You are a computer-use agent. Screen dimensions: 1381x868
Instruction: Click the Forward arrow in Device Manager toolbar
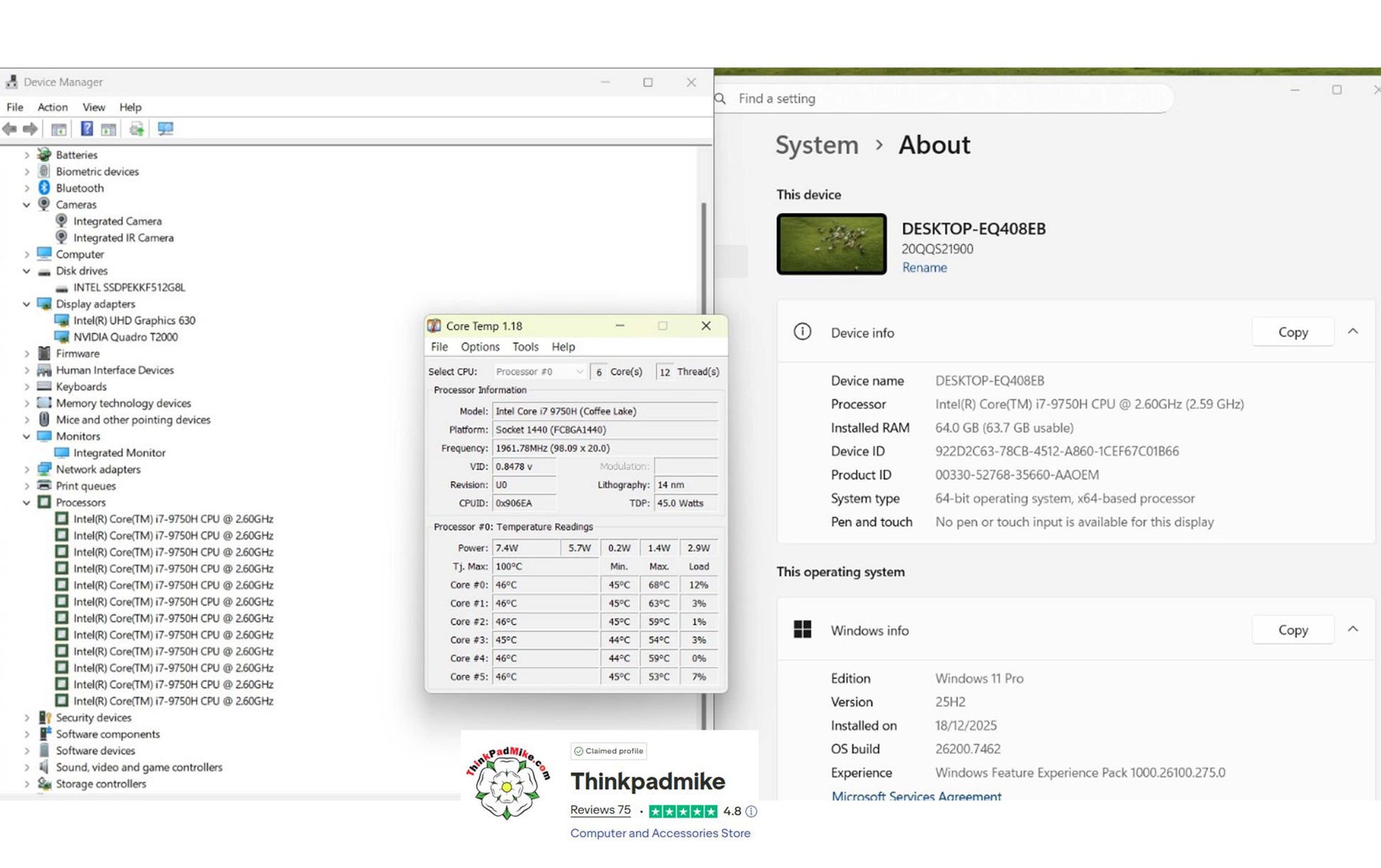[30, 129]
